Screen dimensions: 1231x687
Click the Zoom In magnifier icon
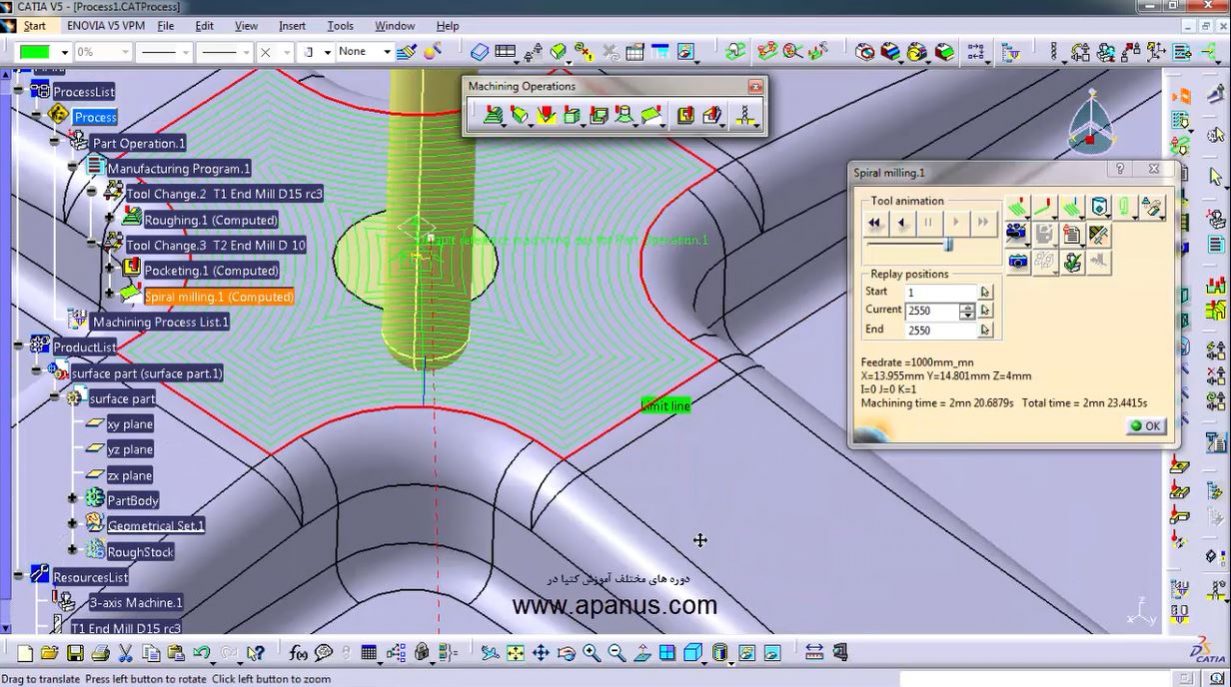(x=591, y=653)
